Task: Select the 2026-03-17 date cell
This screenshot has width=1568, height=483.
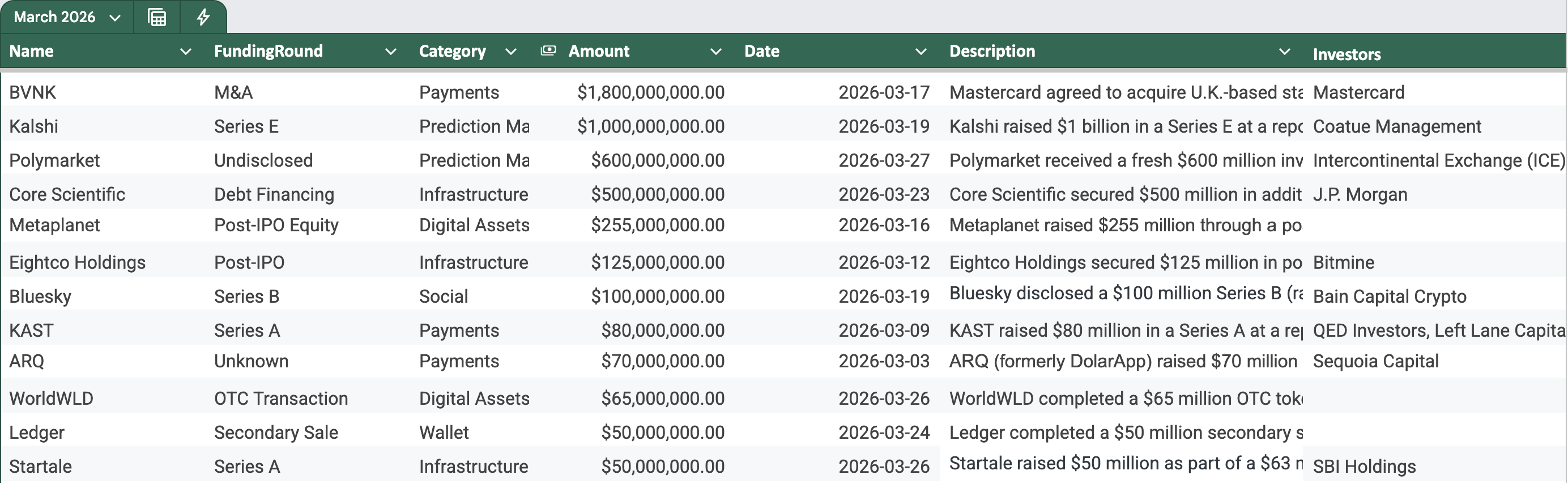Action: point(884,92)
